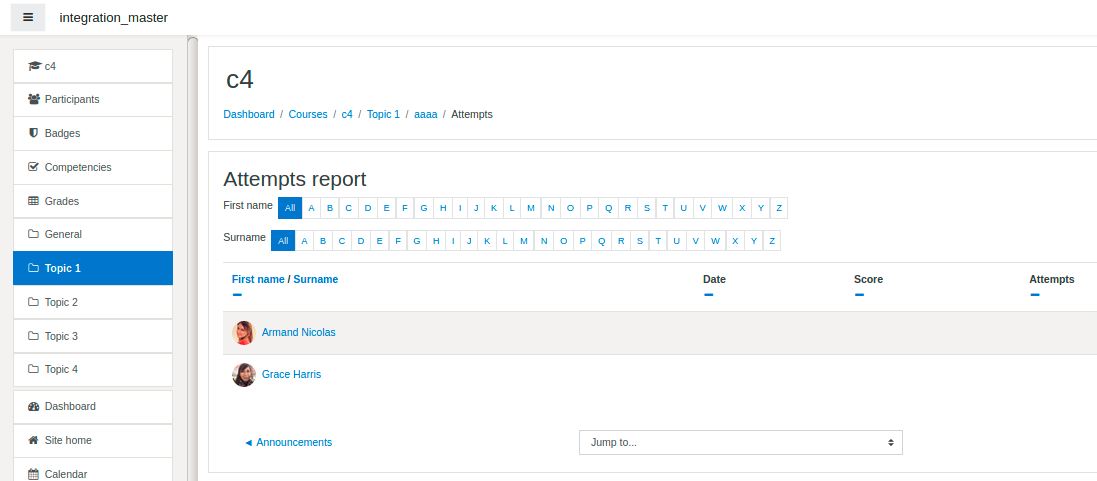Viewport: 1097px width, 481px height.
Task: Select All in Surname filter
Action: click(x=283, y=240)
